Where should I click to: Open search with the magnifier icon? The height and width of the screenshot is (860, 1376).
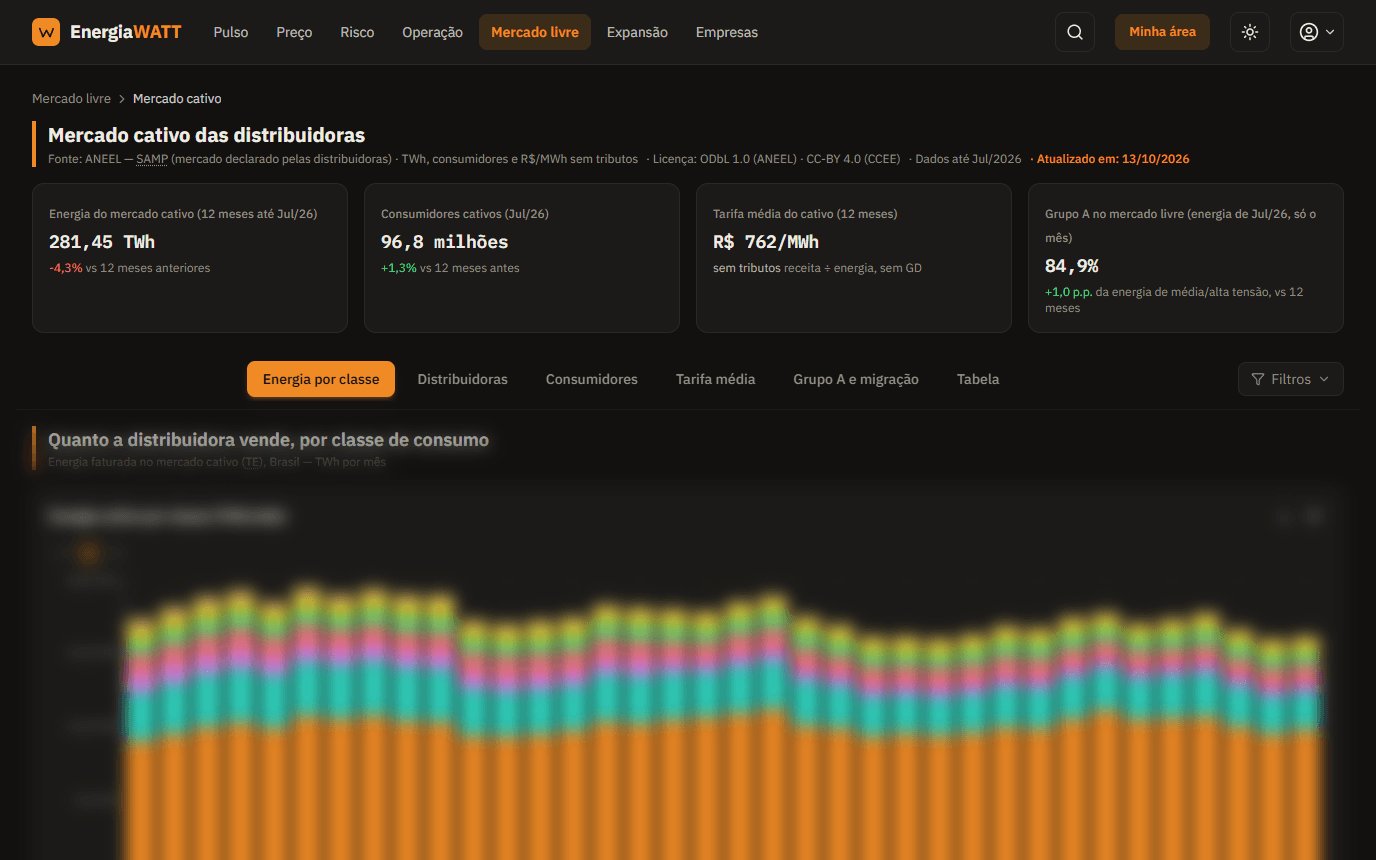tap(1075, 32)
